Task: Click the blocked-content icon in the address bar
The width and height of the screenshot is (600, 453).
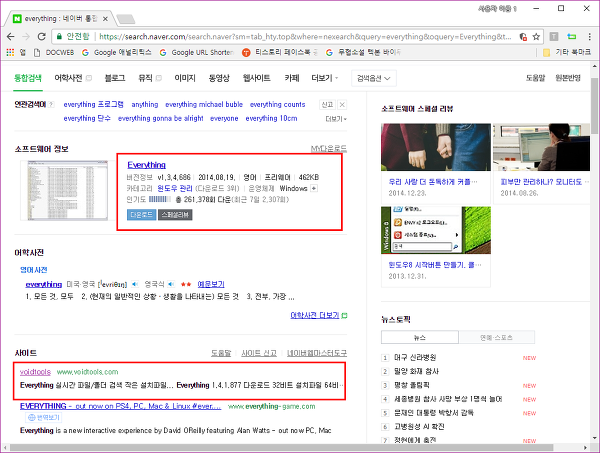Action: (x=523, y=37)
